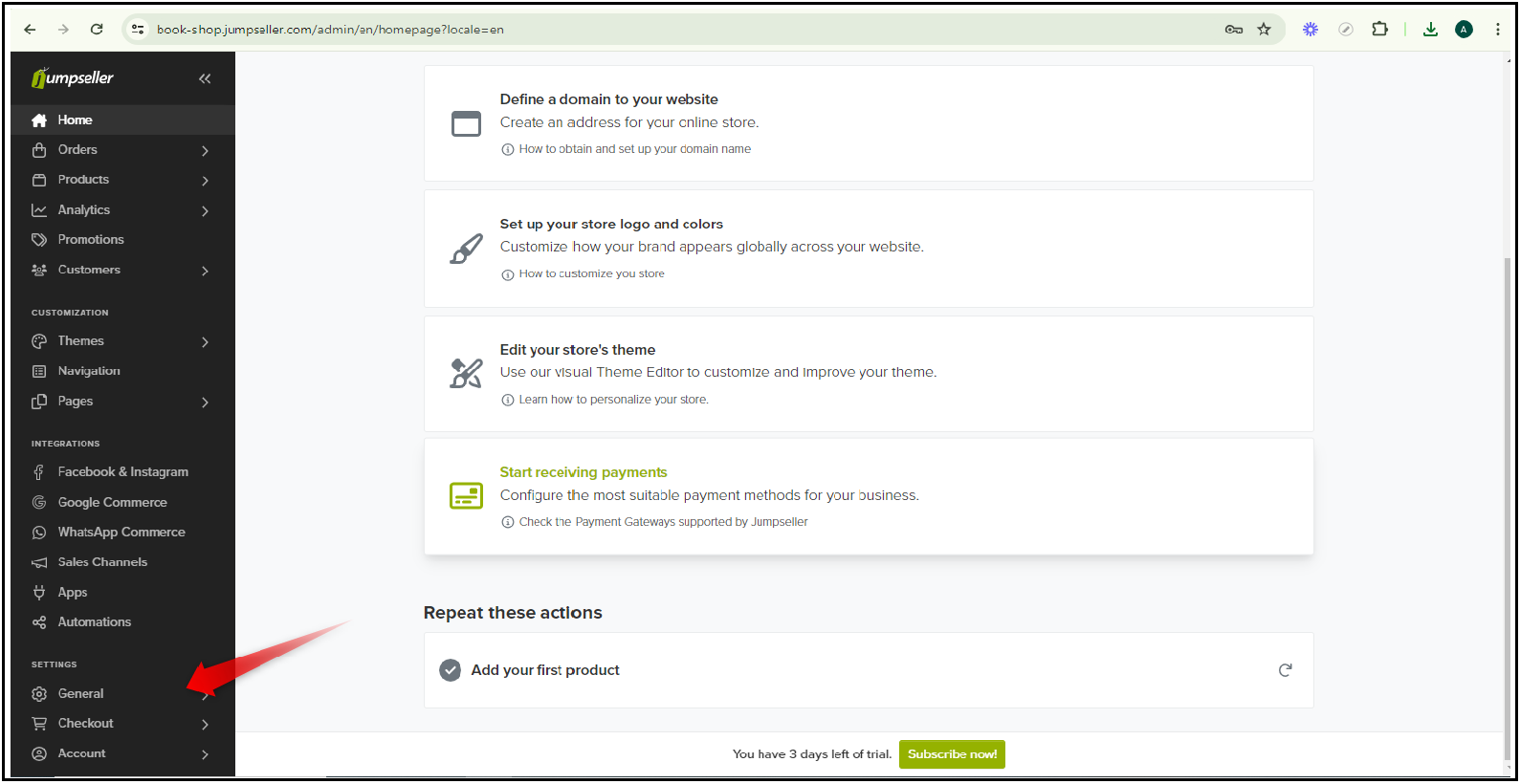Open the Sales Channels menu item
This screenshot has height=784, width=1520.
[122, 563]
